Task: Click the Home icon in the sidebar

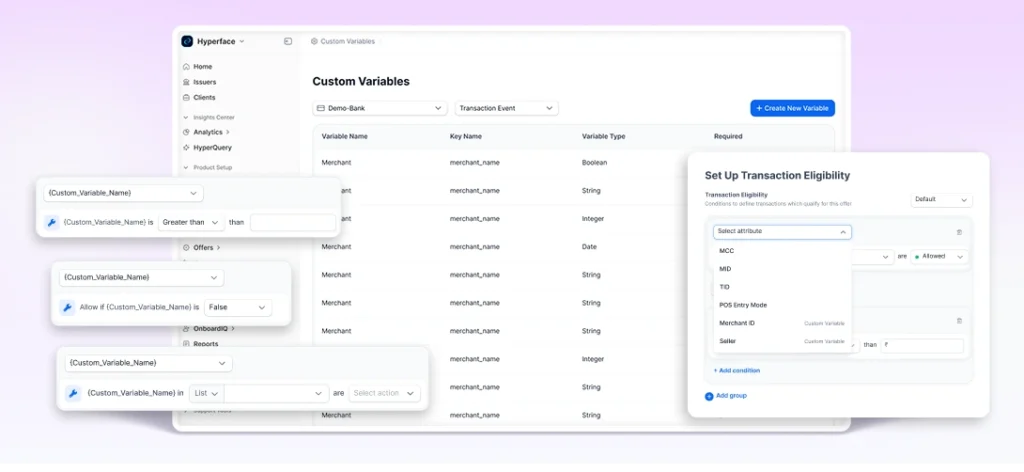Action: pyautogui.click(x=186, y=67)
